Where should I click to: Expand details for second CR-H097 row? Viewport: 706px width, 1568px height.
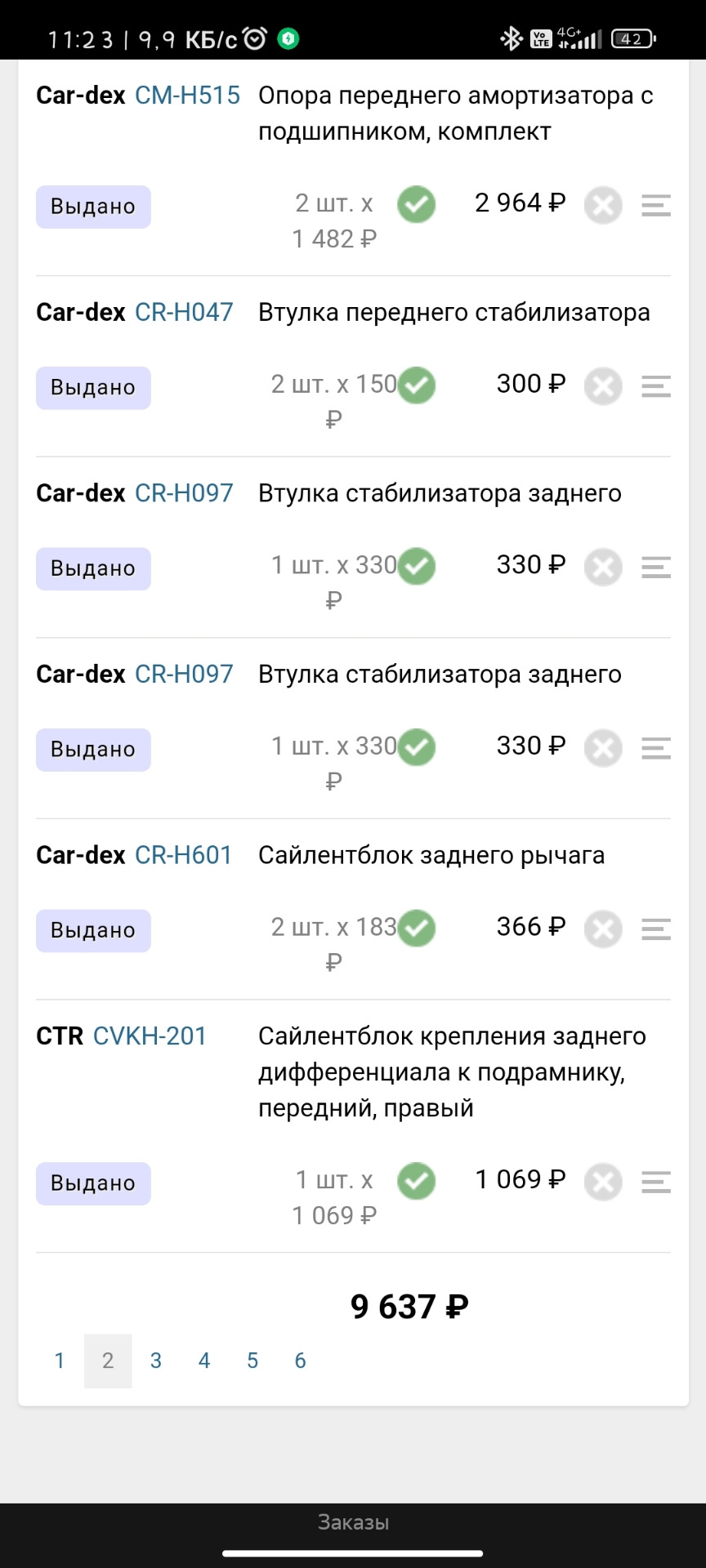click(655, 748)
